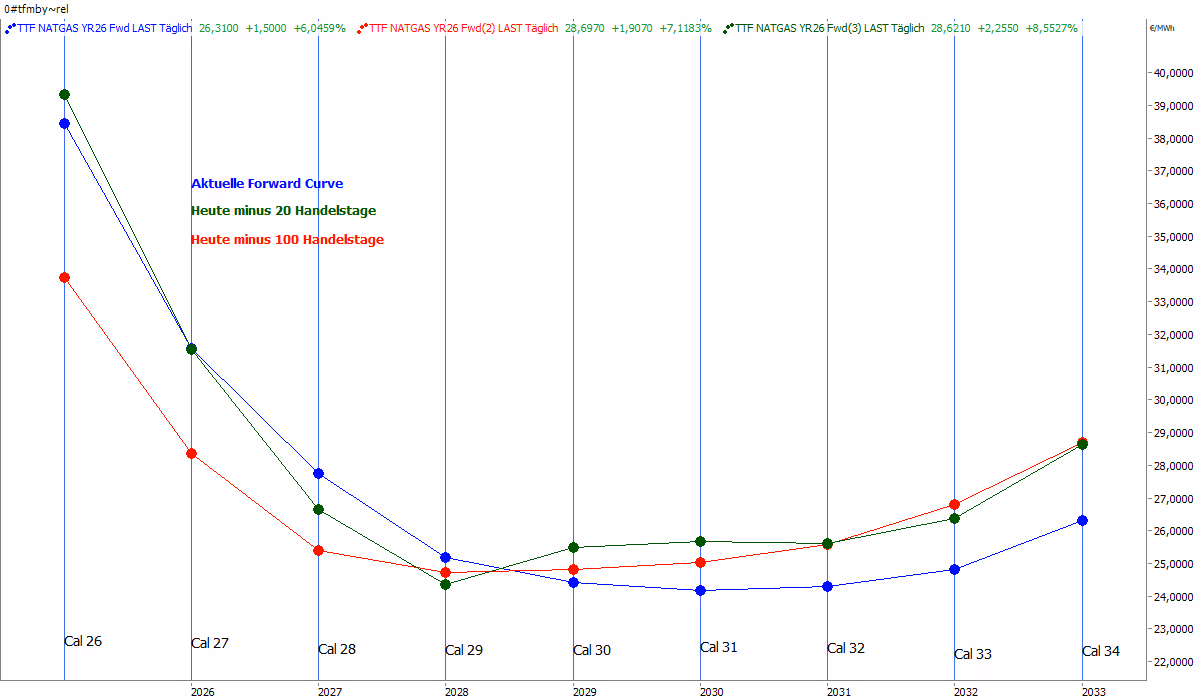Click the red TTF NATGAS YR26 Fwd(2) legend

point(464,29)
